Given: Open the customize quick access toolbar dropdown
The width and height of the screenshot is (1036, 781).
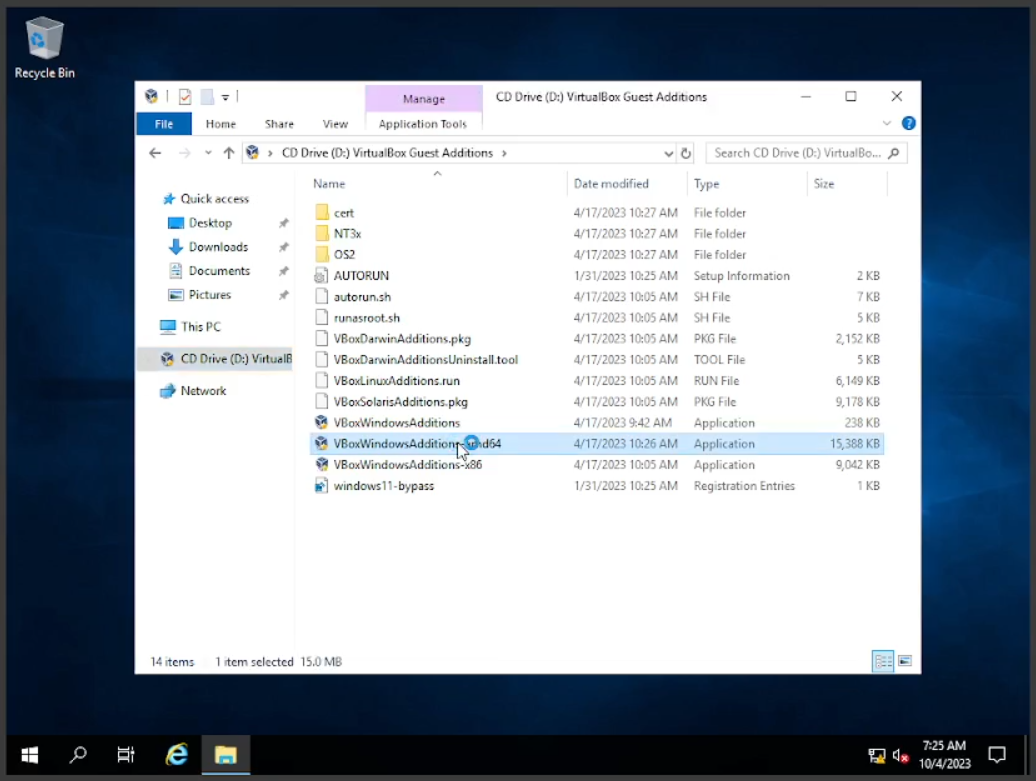Looking at the screenshot, I should pyautogui.click(x=226, y=97).
